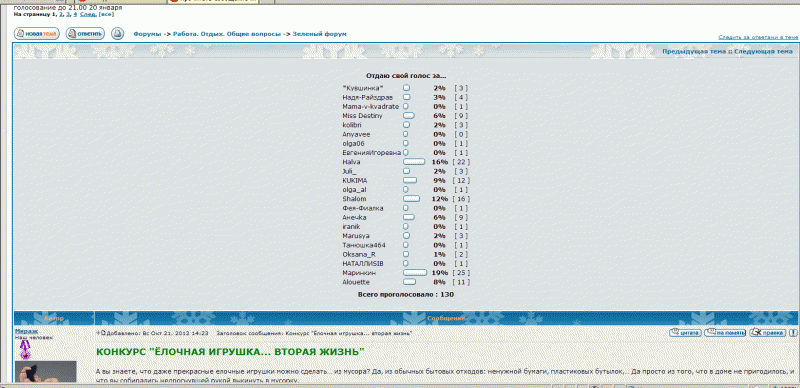Screen dimensions: 800x388
Task: Show all pages via '[все]' link
Action: click(106, 14)
